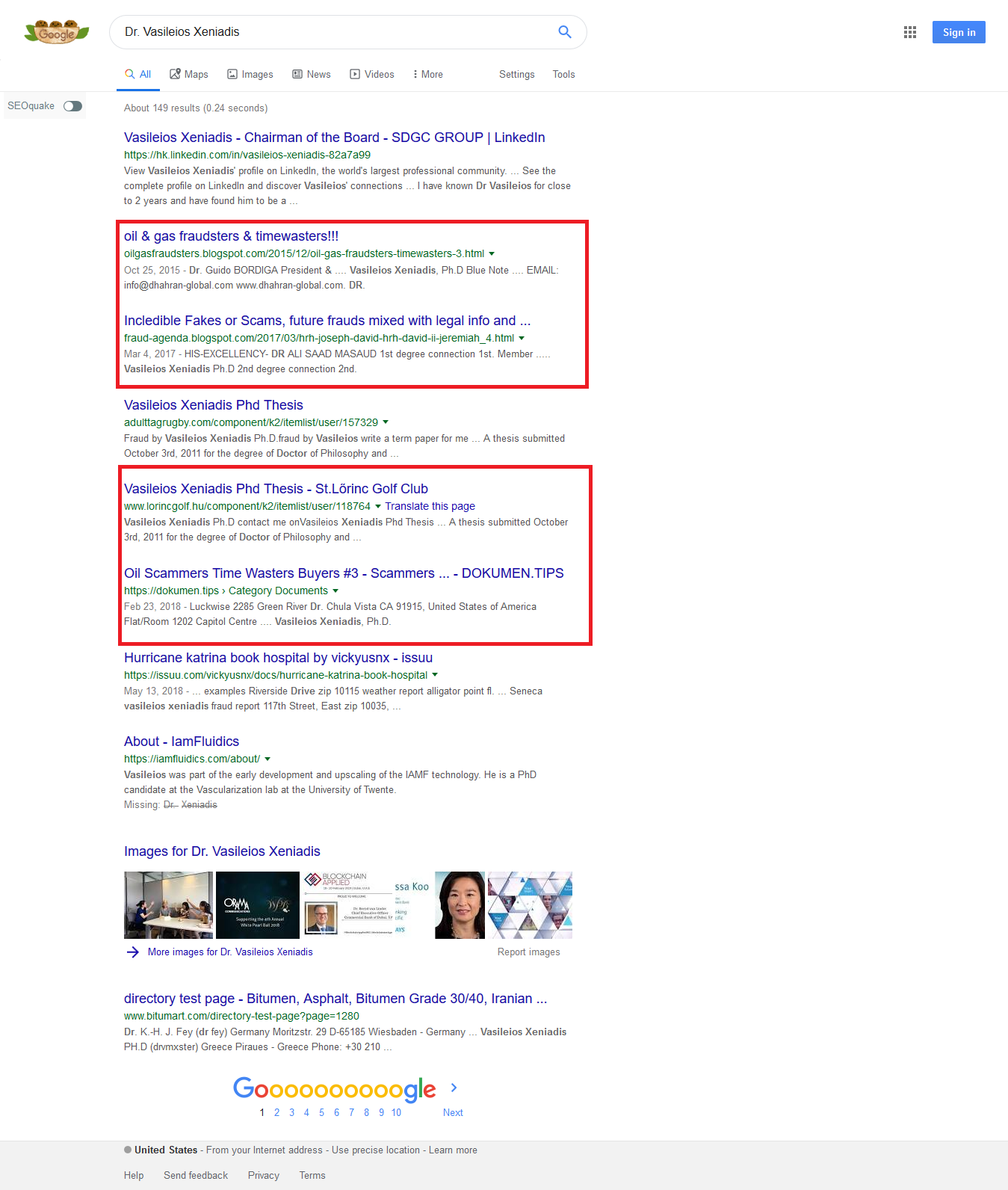The width and height of the screenshot is (1008, 1190).
Task: Expand dropdown arrow next to dokumen.tips Category Documents
Action: pos(336,591)
